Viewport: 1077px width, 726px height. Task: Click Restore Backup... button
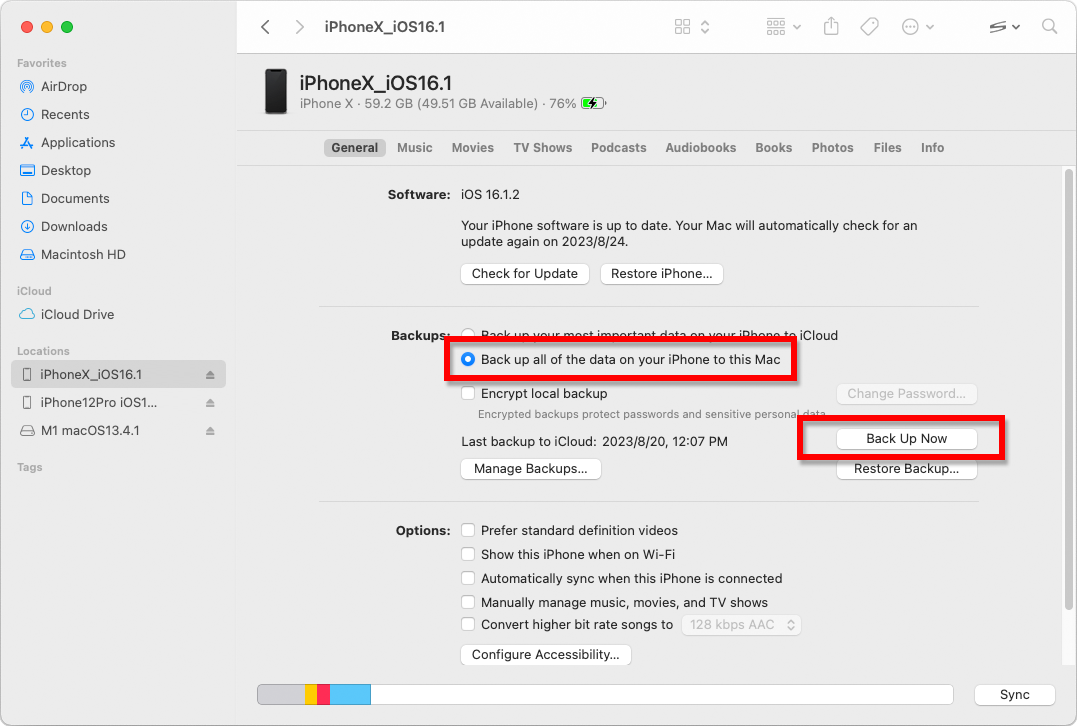(907, 468)
